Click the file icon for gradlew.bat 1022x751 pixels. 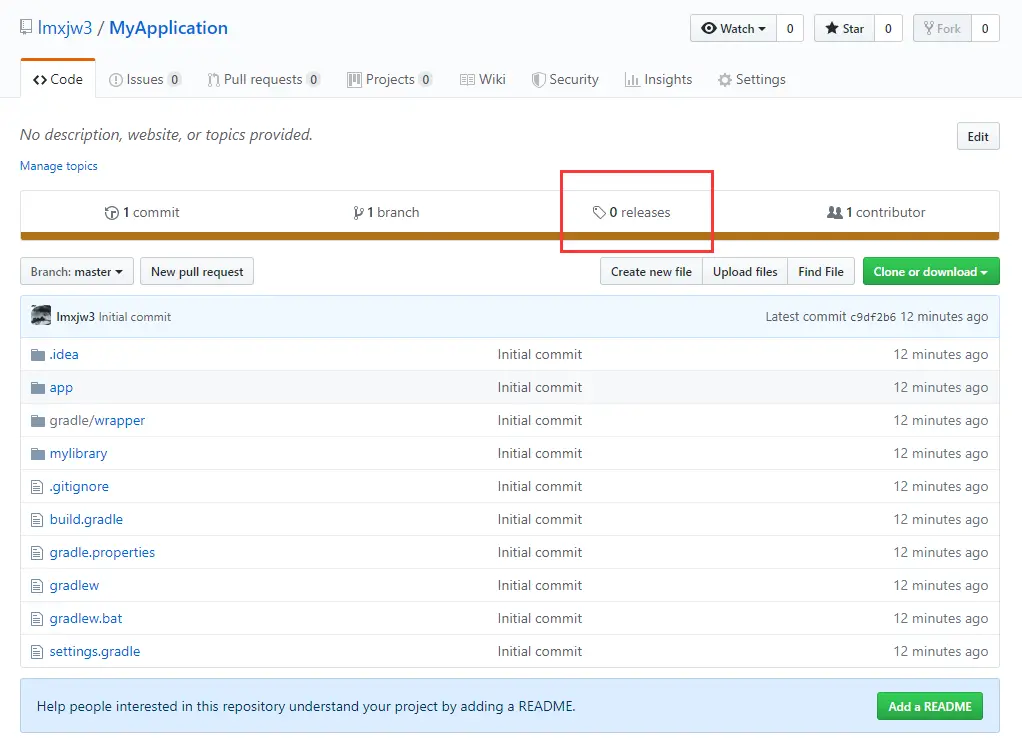pyautogui.click(x=37, y=619)
